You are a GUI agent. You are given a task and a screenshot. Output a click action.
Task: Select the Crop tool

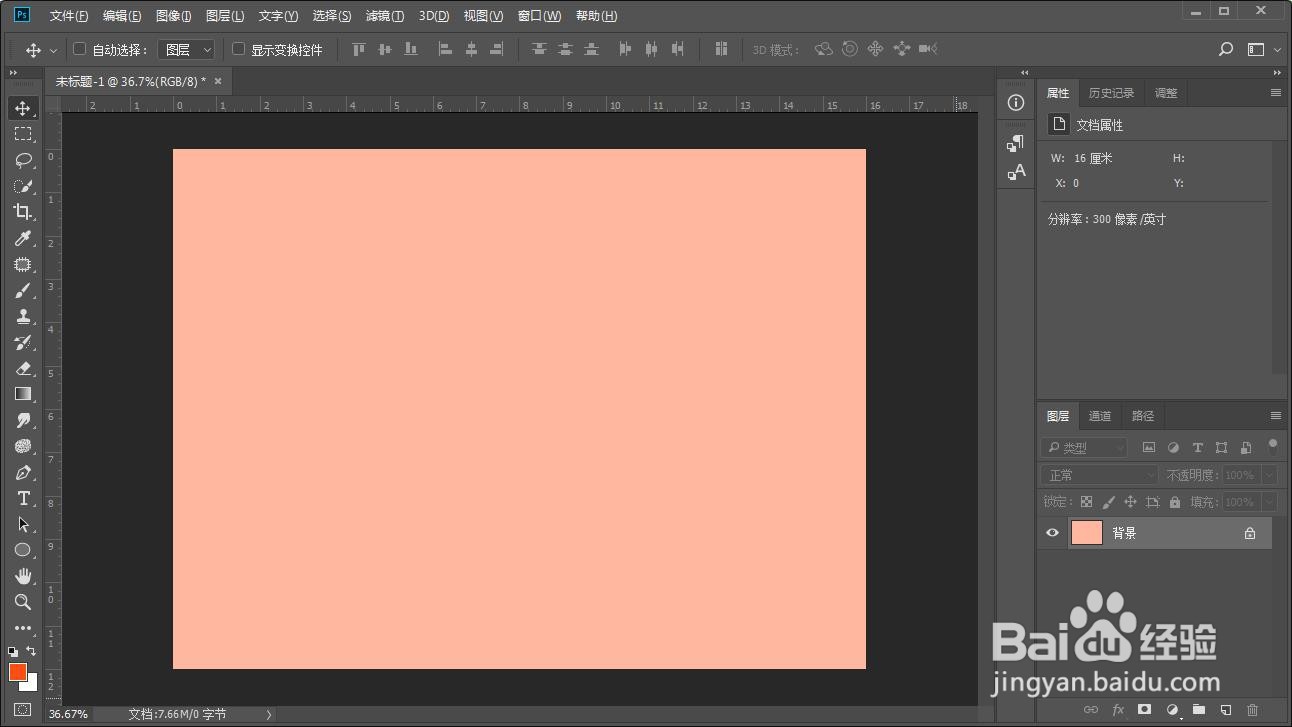point(23,212)
